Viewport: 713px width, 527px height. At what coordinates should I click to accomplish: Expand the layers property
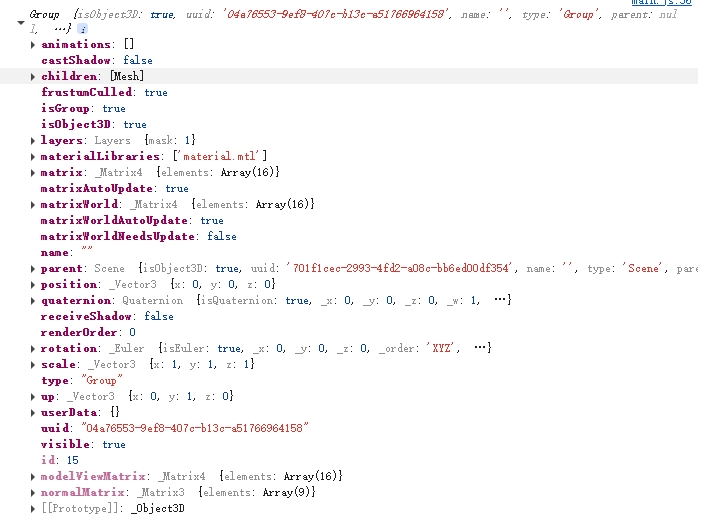coord(34,141)
